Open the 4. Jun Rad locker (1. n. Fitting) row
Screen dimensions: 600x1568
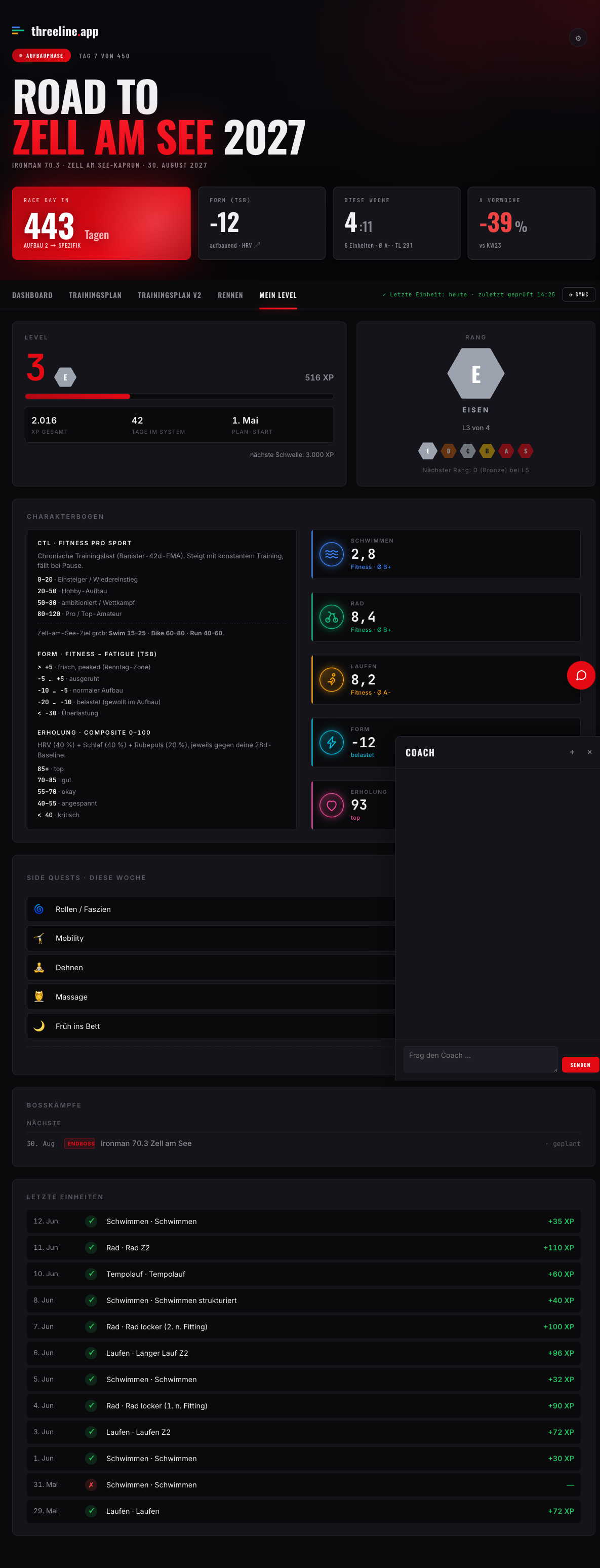(304, 1405)
